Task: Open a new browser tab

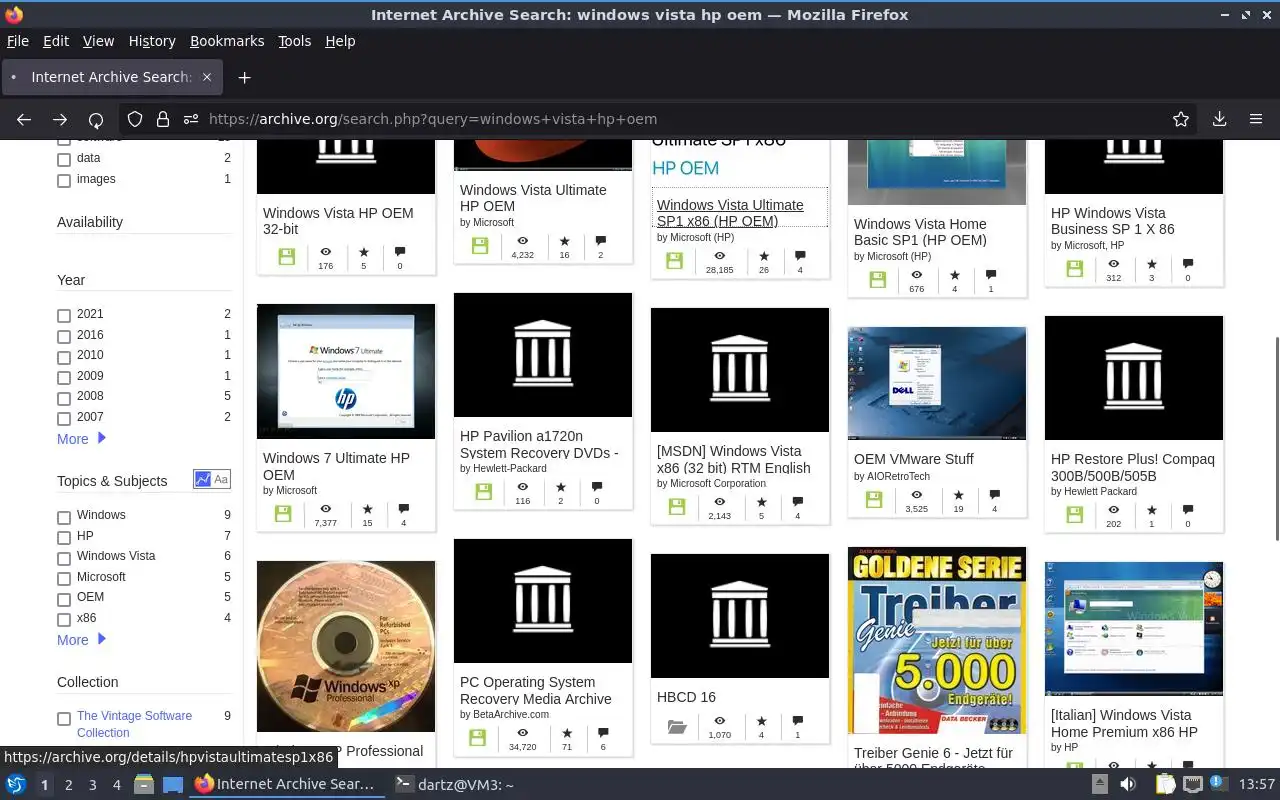Action: pos(244,77)
